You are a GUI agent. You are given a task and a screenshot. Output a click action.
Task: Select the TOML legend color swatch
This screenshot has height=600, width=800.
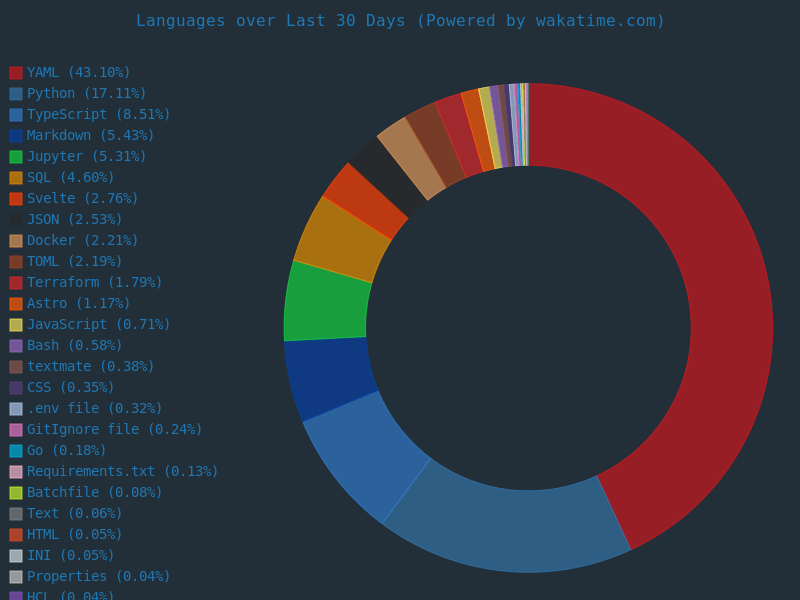coord(16,261)
